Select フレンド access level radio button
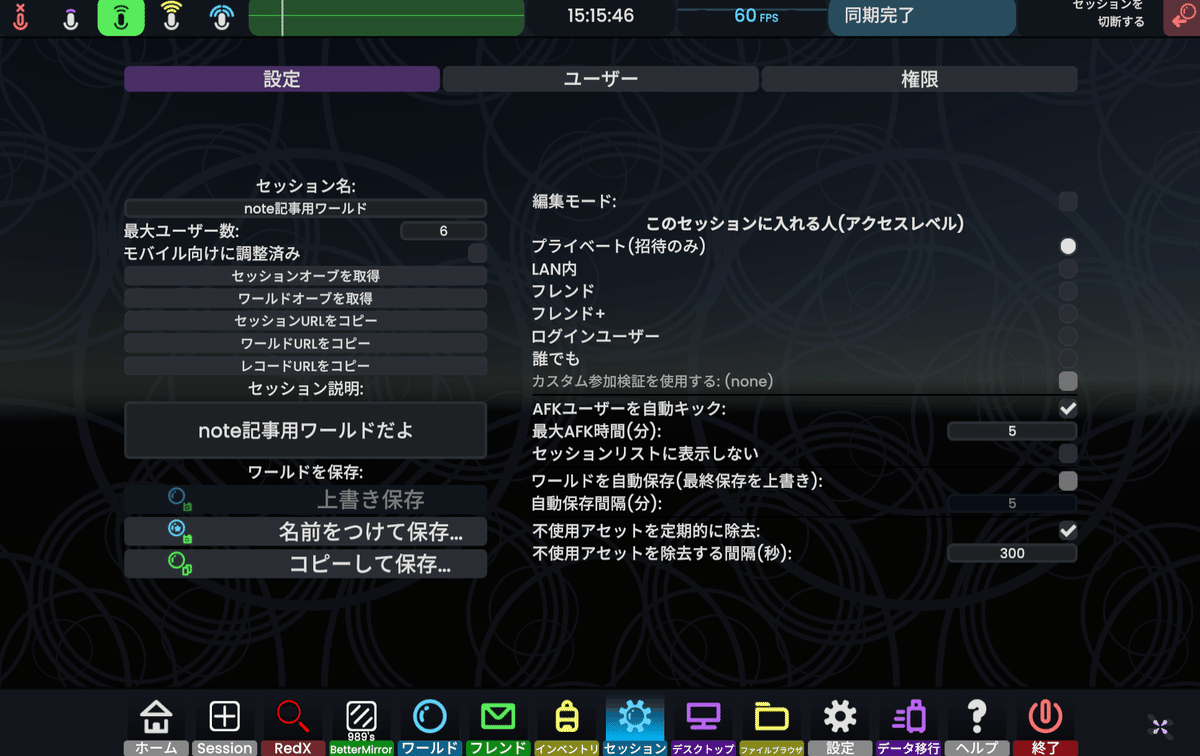1200x756 pixels. (x=1067, y=292)
